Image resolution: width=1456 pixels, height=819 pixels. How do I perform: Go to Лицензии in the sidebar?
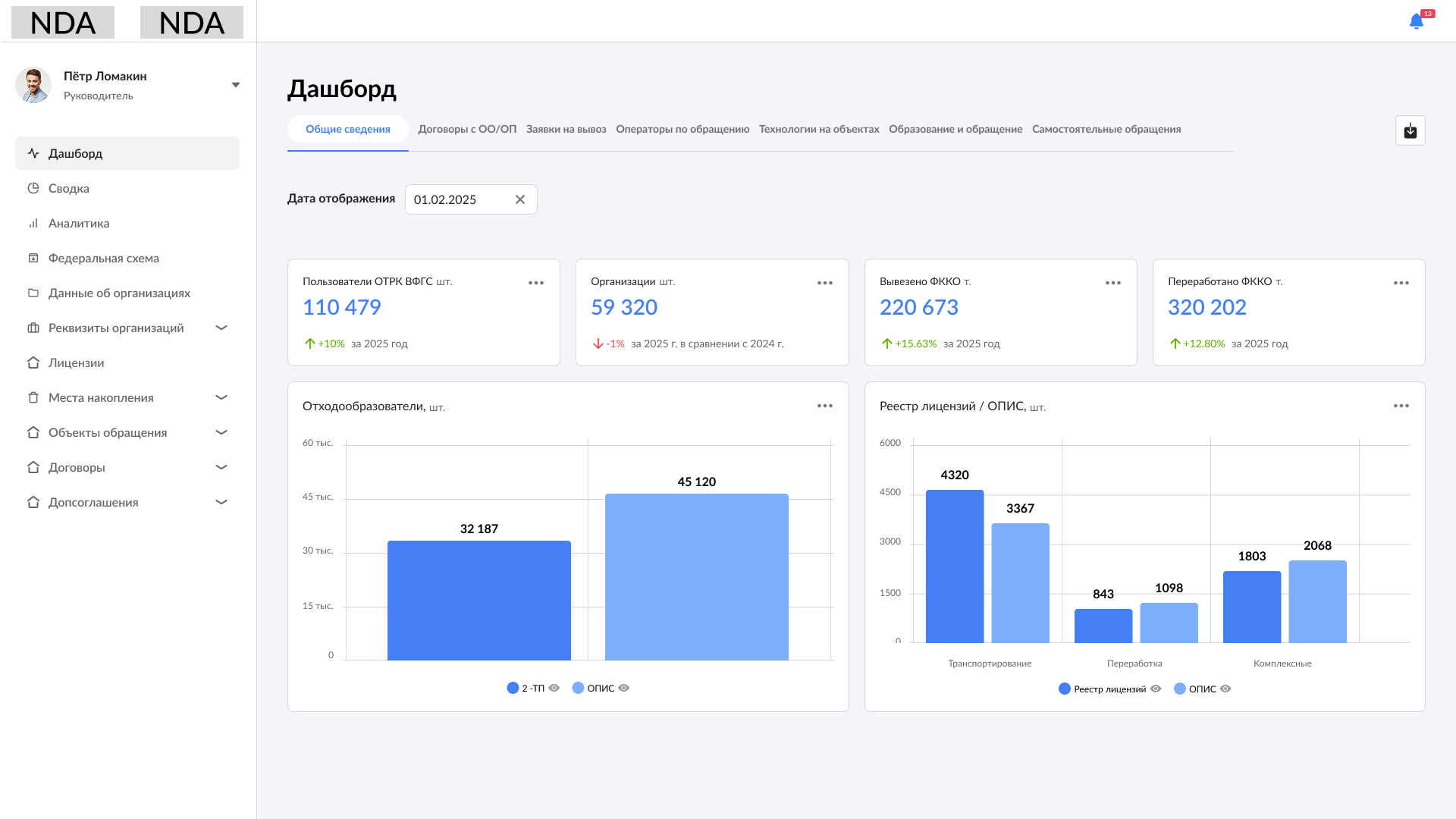tap(76, 362)
